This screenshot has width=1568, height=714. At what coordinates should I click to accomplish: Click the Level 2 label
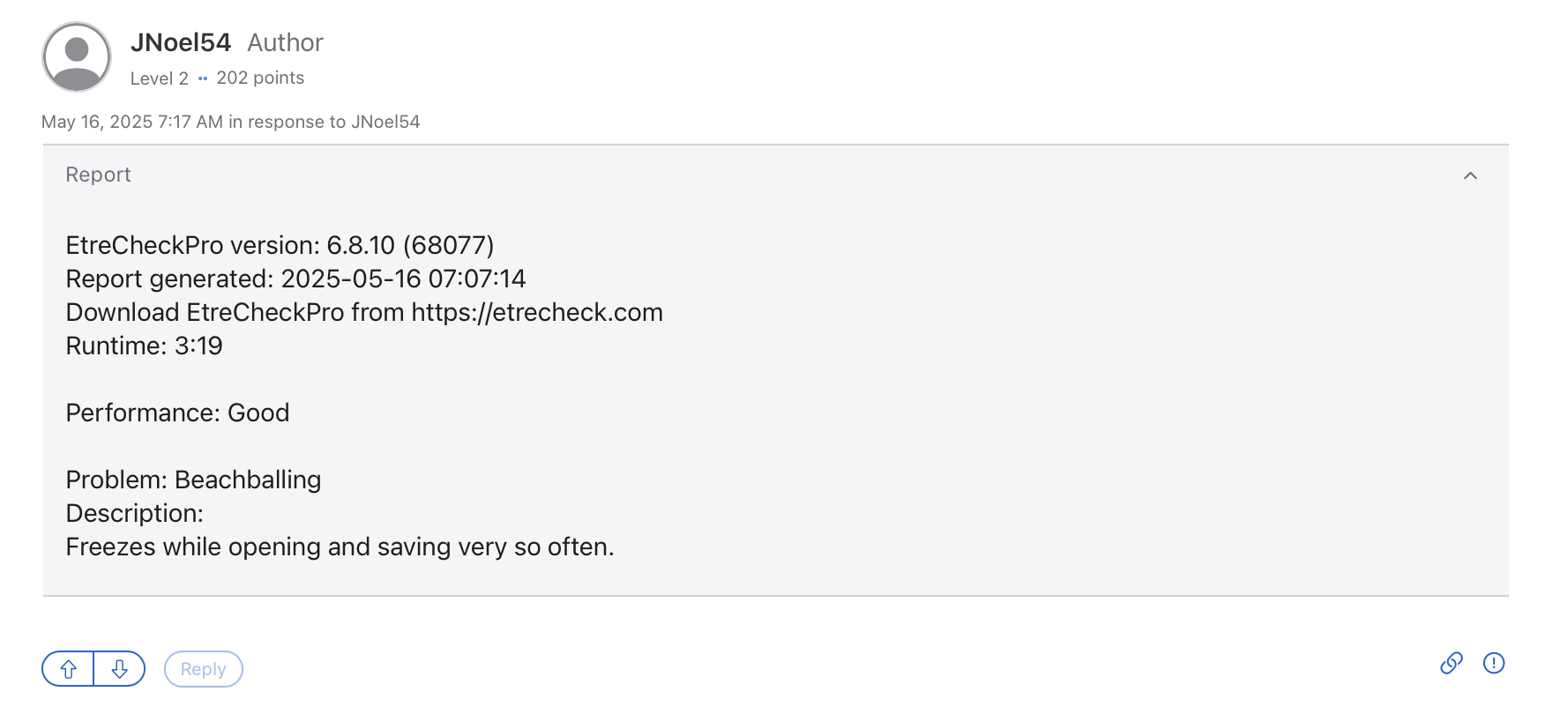point(159,78)
